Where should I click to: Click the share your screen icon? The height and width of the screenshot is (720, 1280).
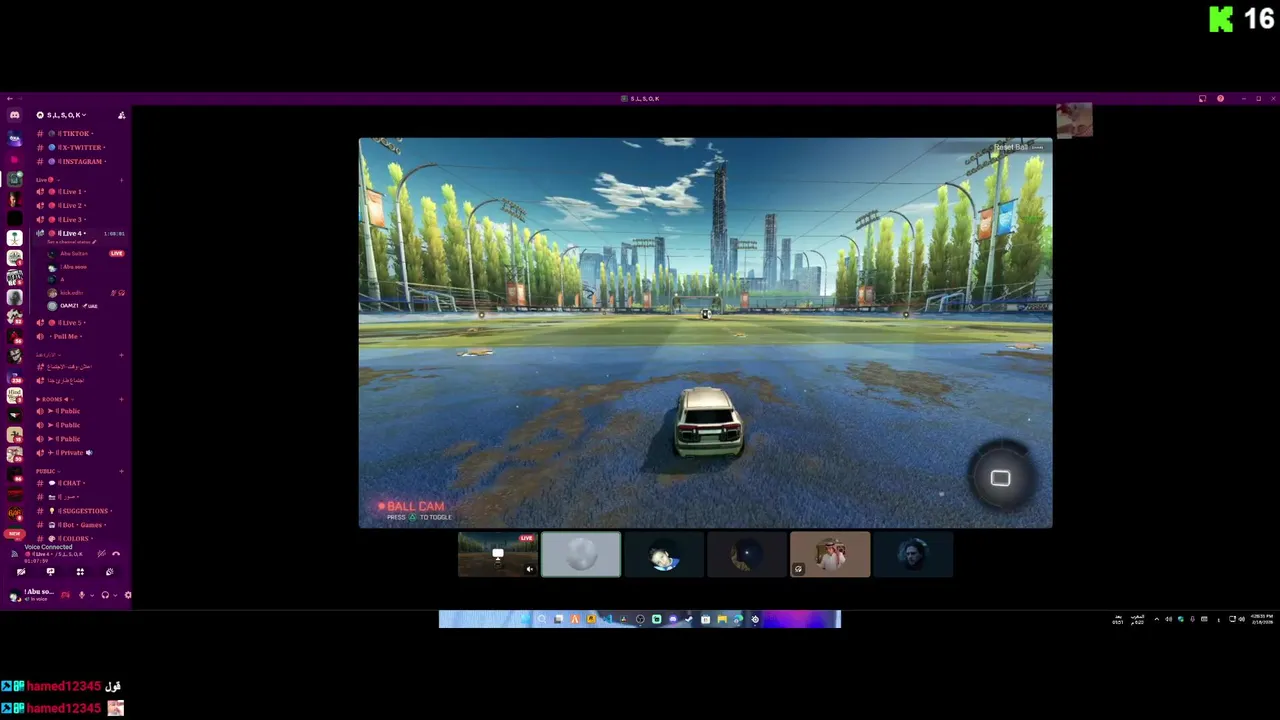click(x=50, y=572)
